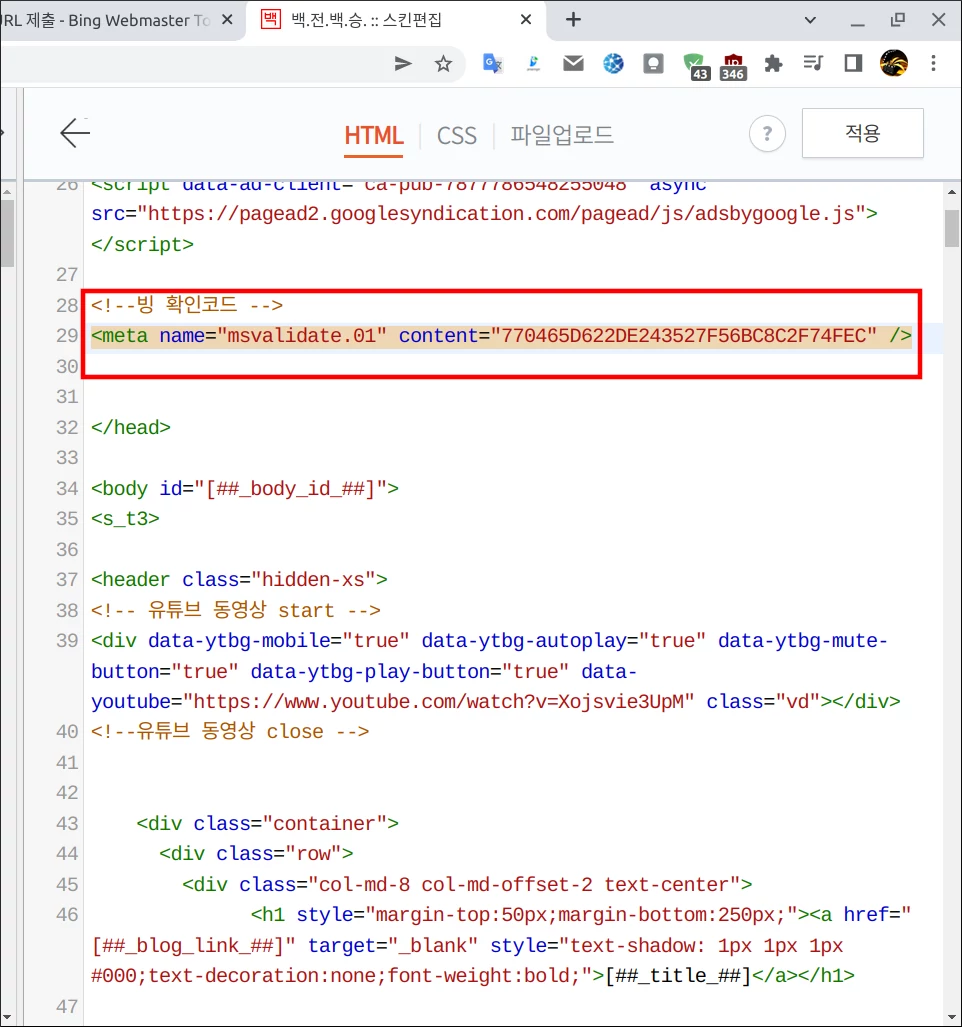Click the <s_t3> tag line

point(125,519)
